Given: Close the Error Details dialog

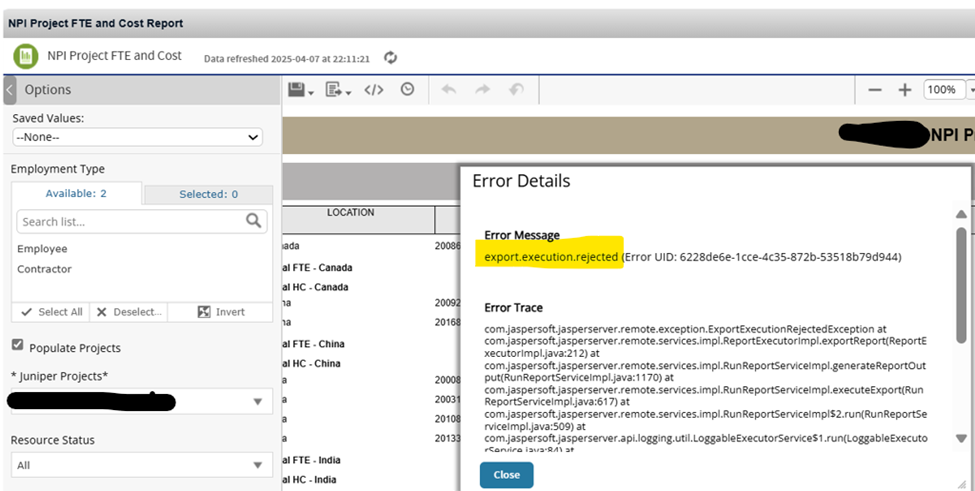Looking at the screenshot, I should coord(506,475).
